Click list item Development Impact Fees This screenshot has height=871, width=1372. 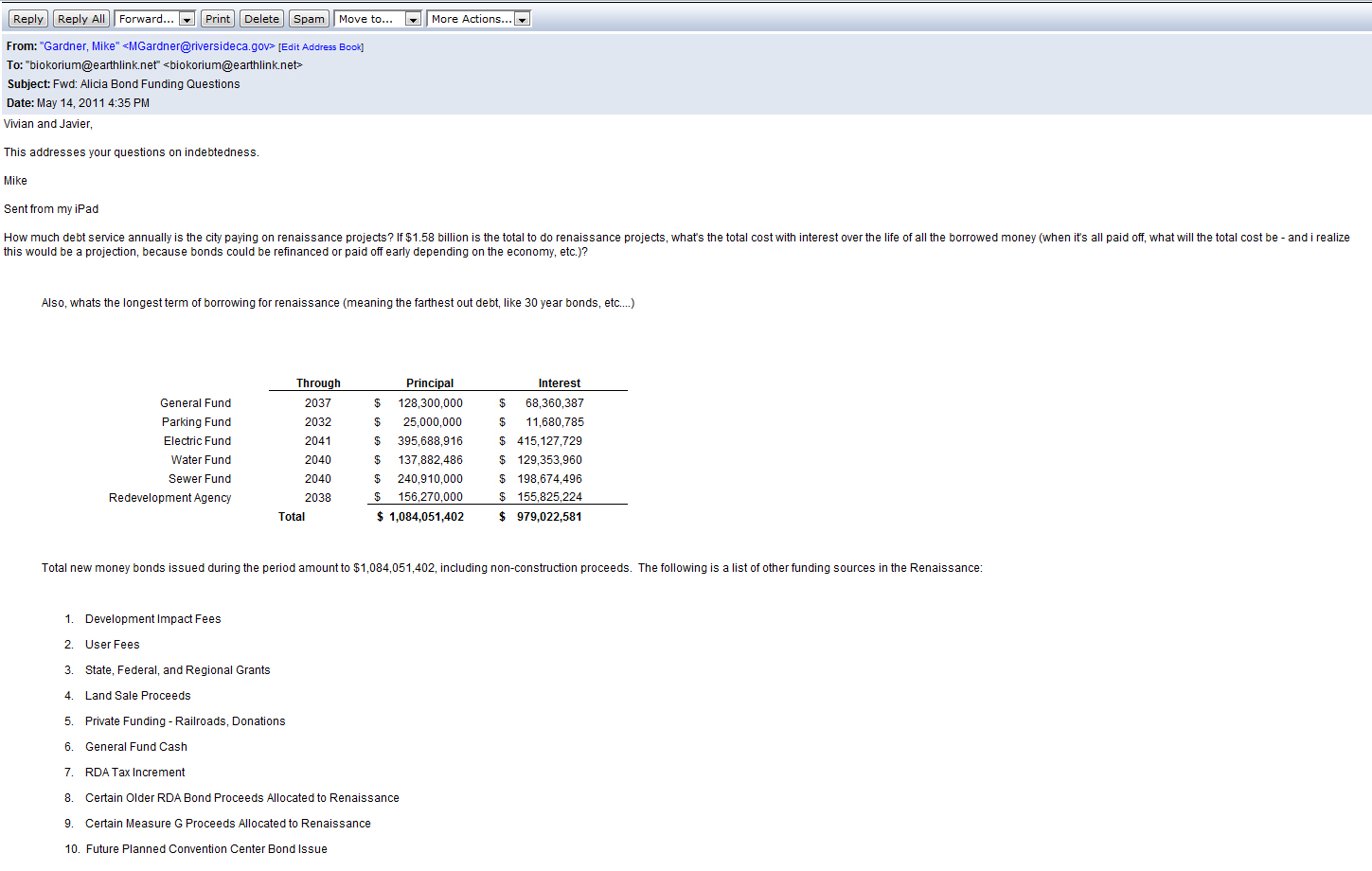click(x=152, y=619)
